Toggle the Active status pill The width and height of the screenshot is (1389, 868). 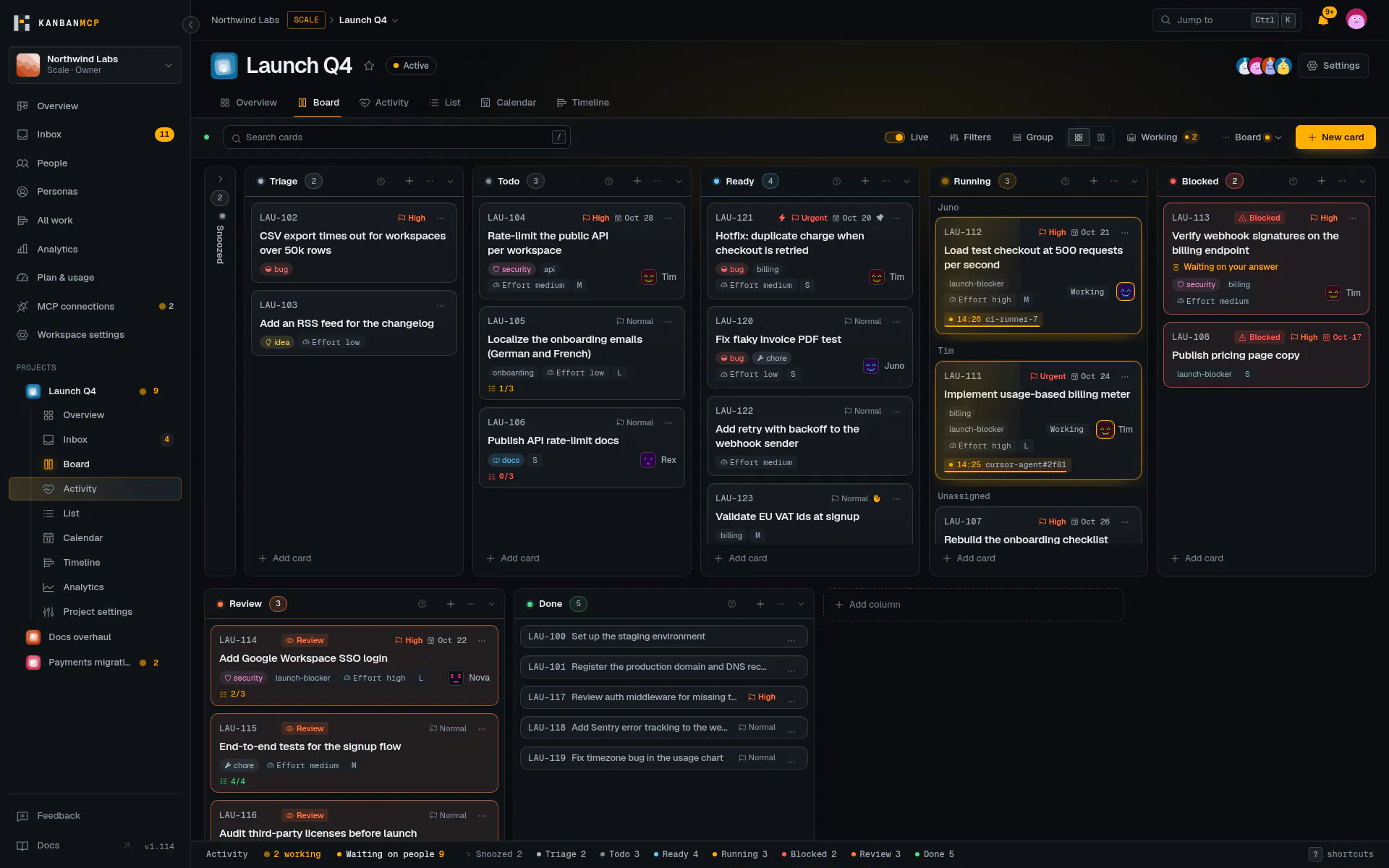tap(411, 66)
